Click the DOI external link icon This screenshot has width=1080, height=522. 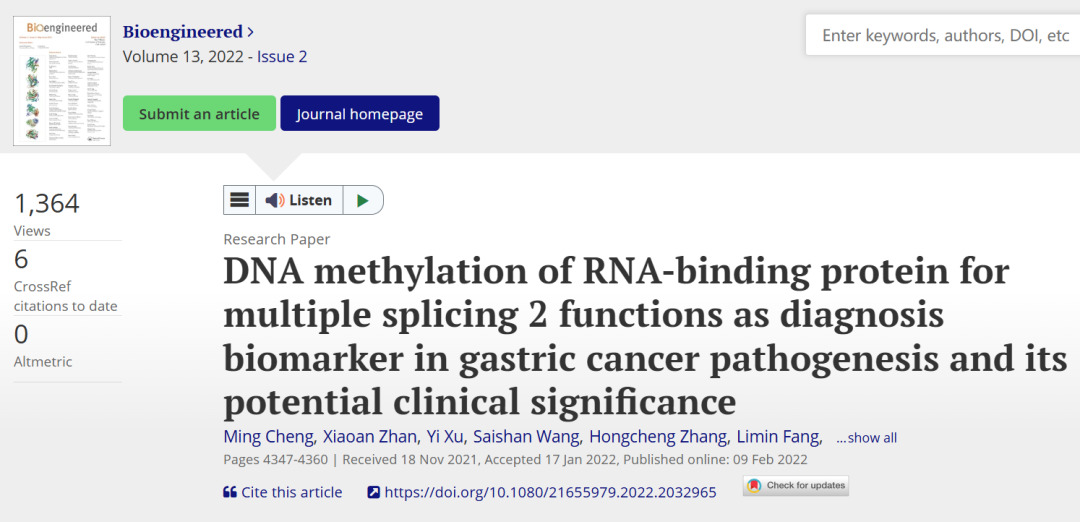pyautogui.click(x=374, y=492)
